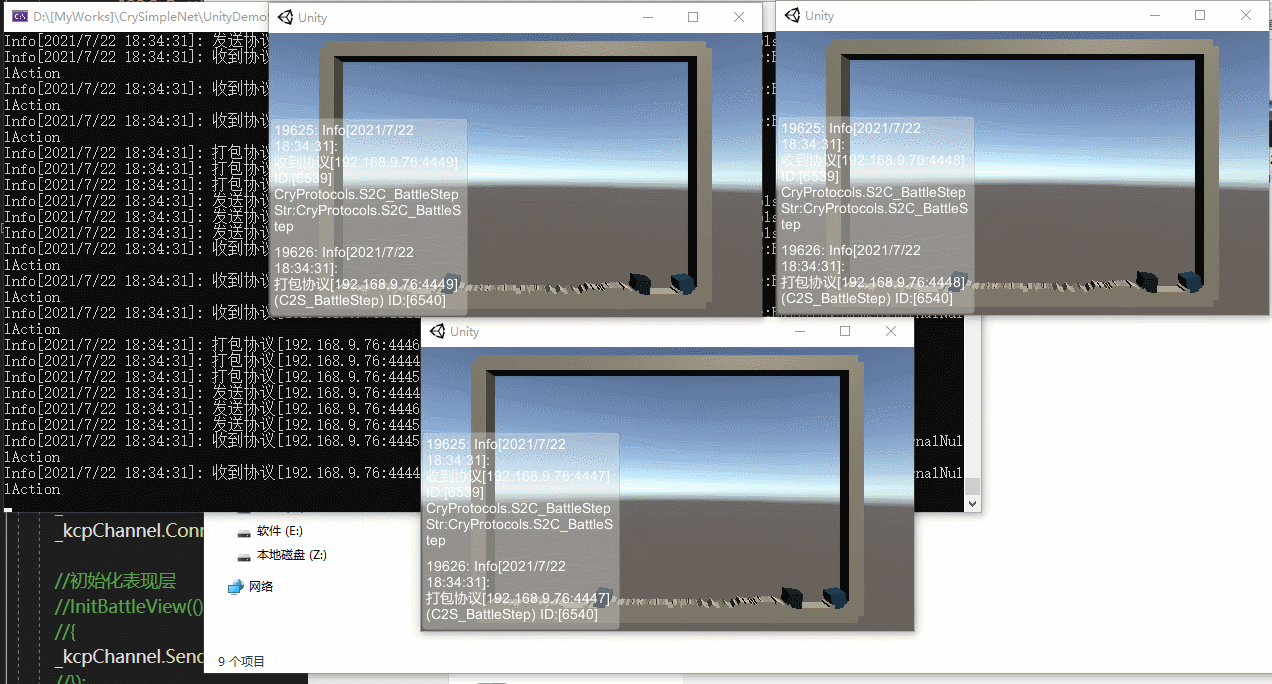Close the Unity window showing port 4448
Viewport: 1272px width, 684px height.
click(x=1246, y=15)
